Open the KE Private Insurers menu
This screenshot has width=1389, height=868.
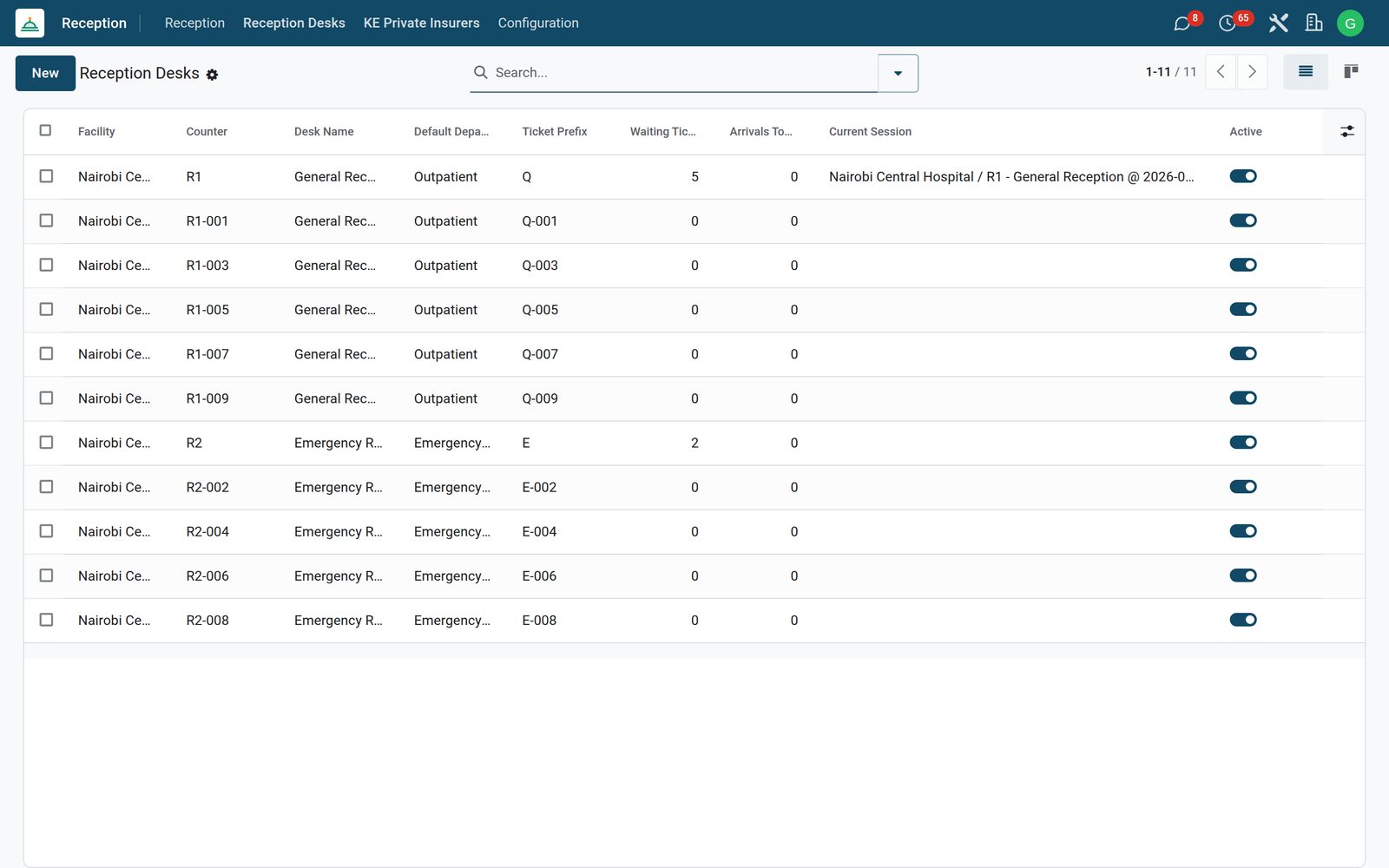[421, 23]
